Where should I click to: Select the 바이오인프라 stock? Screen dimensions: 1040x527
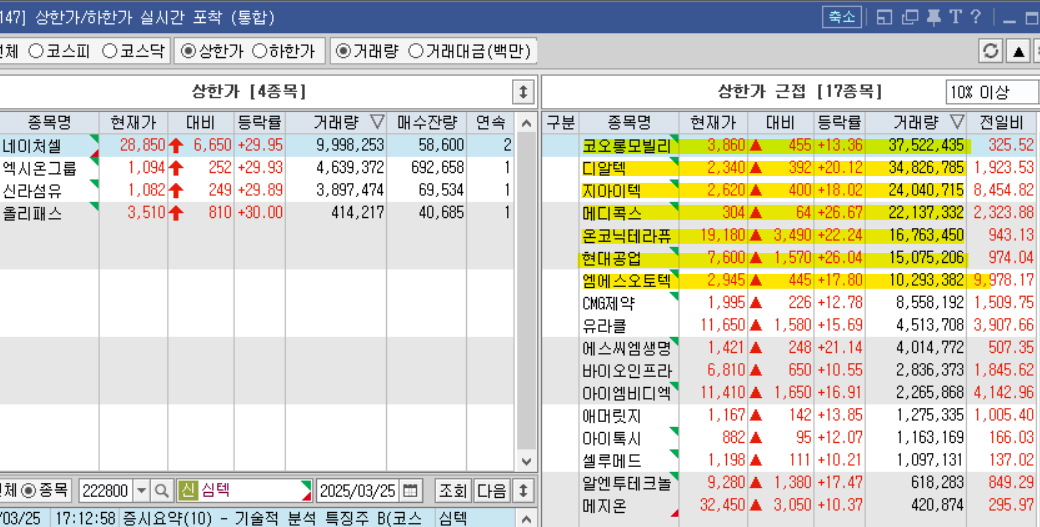click(x=627, y=371)
